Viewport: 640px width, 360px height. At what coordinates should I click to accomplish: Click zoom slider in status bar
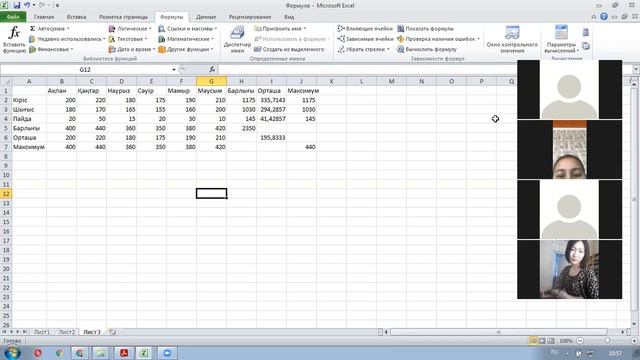[x=607, y=340]
